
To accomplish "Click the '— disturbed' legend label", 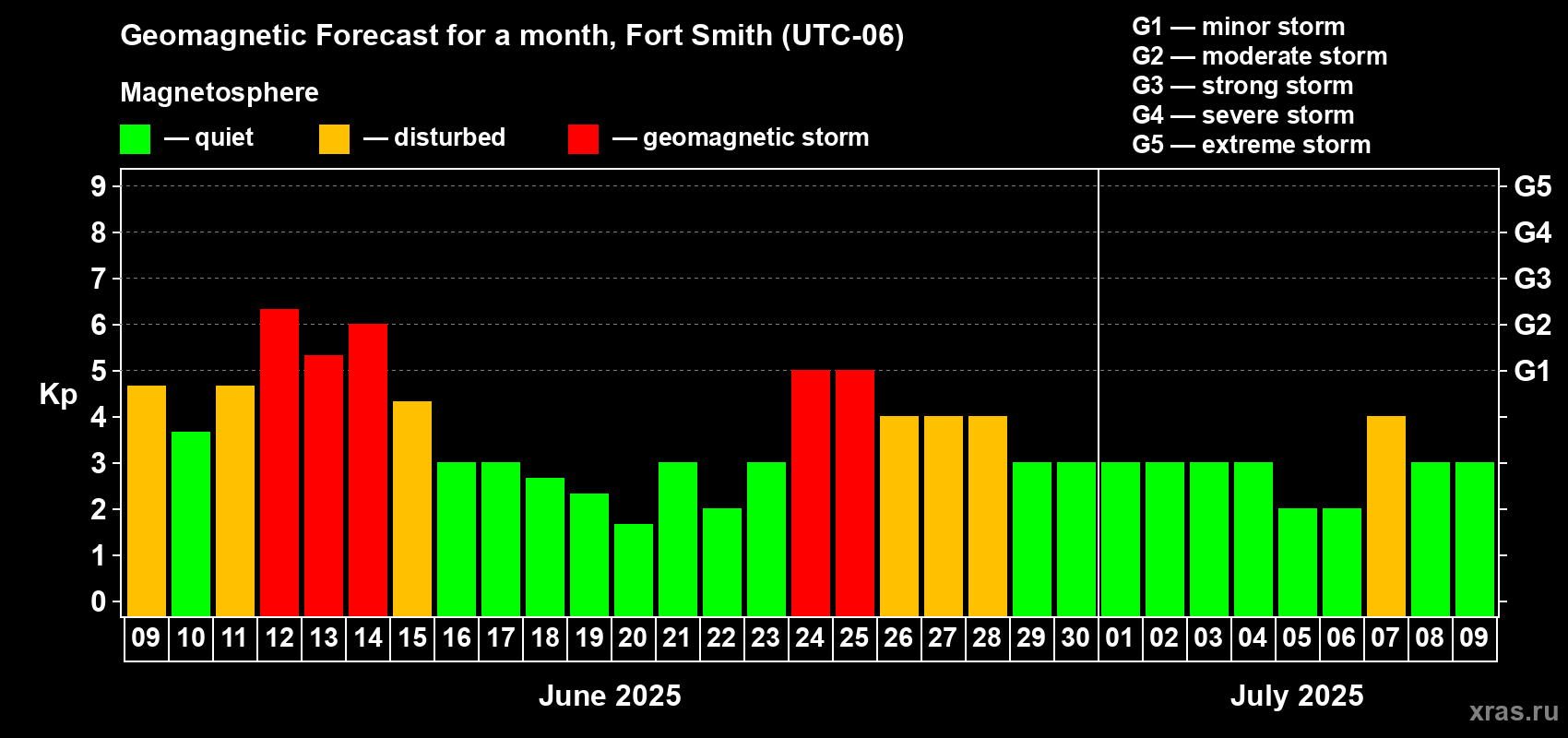I will [434, 137].
